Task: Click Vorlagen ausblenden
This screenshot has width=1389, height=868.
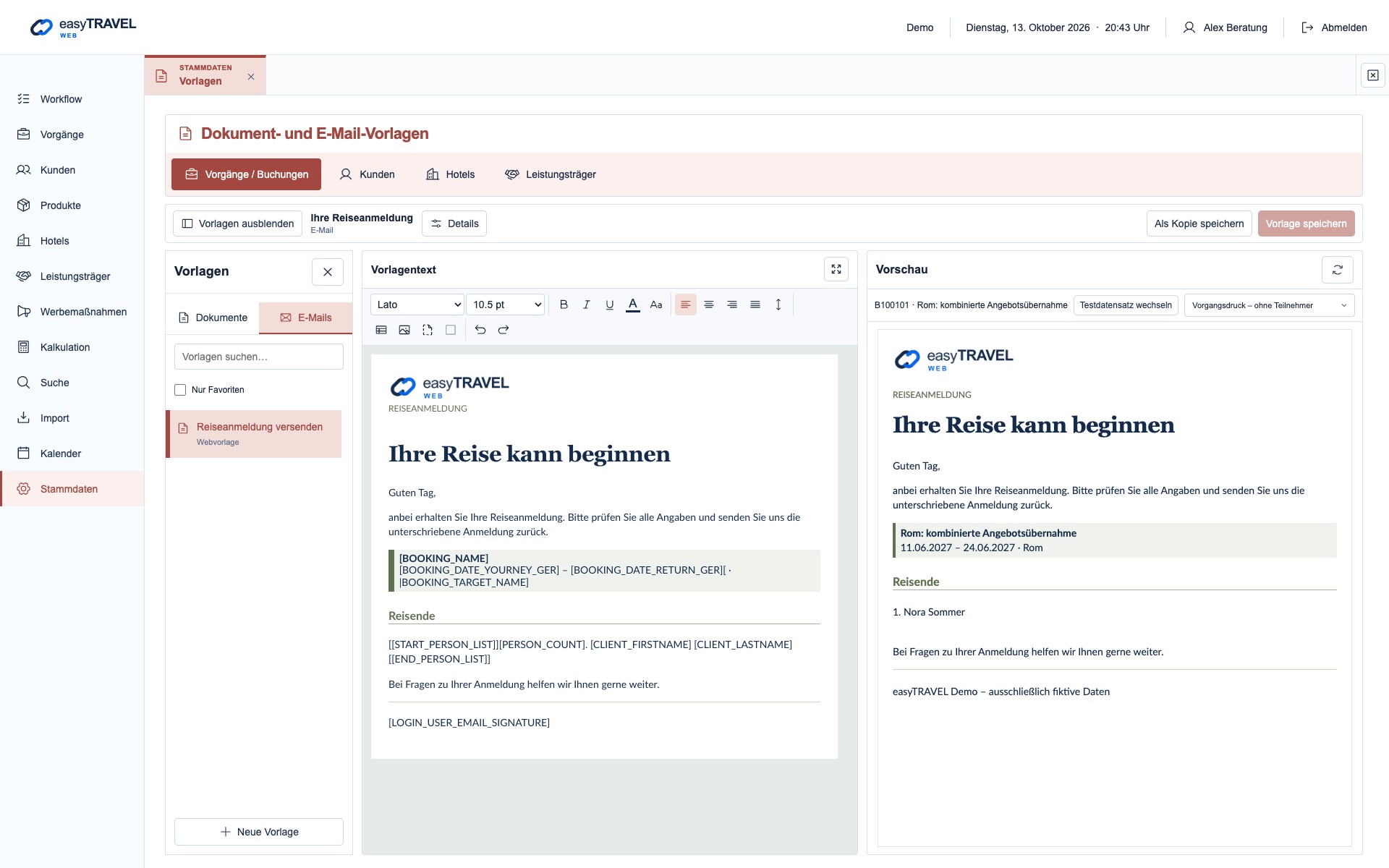Action: [x=237, y=224]
